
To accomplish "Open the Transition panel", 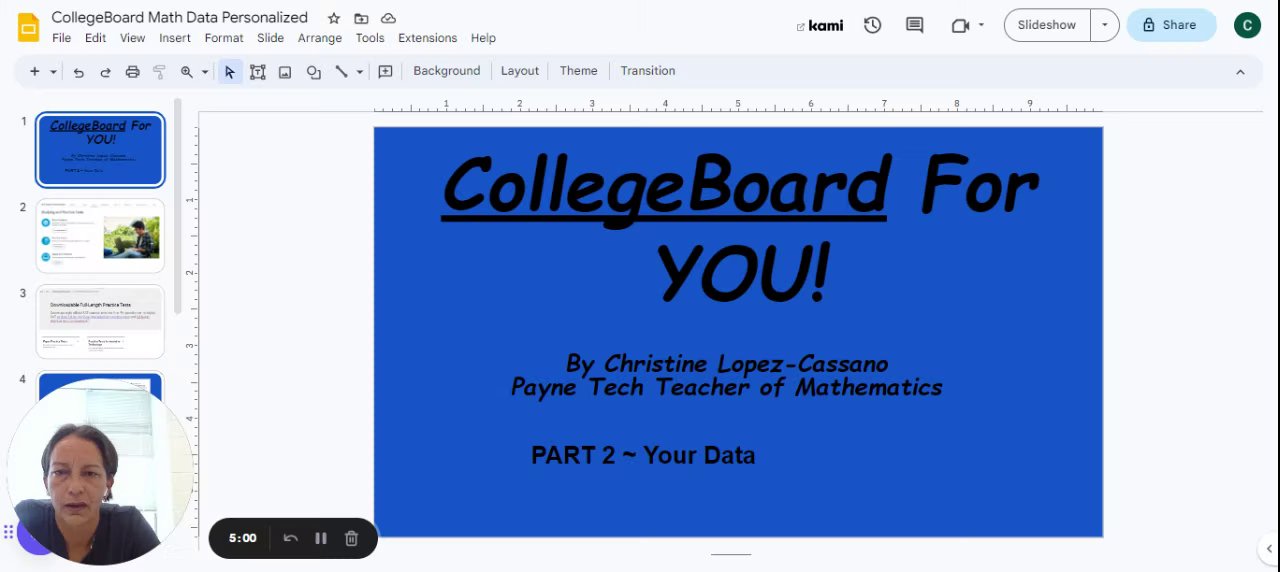I will [648, 71].
